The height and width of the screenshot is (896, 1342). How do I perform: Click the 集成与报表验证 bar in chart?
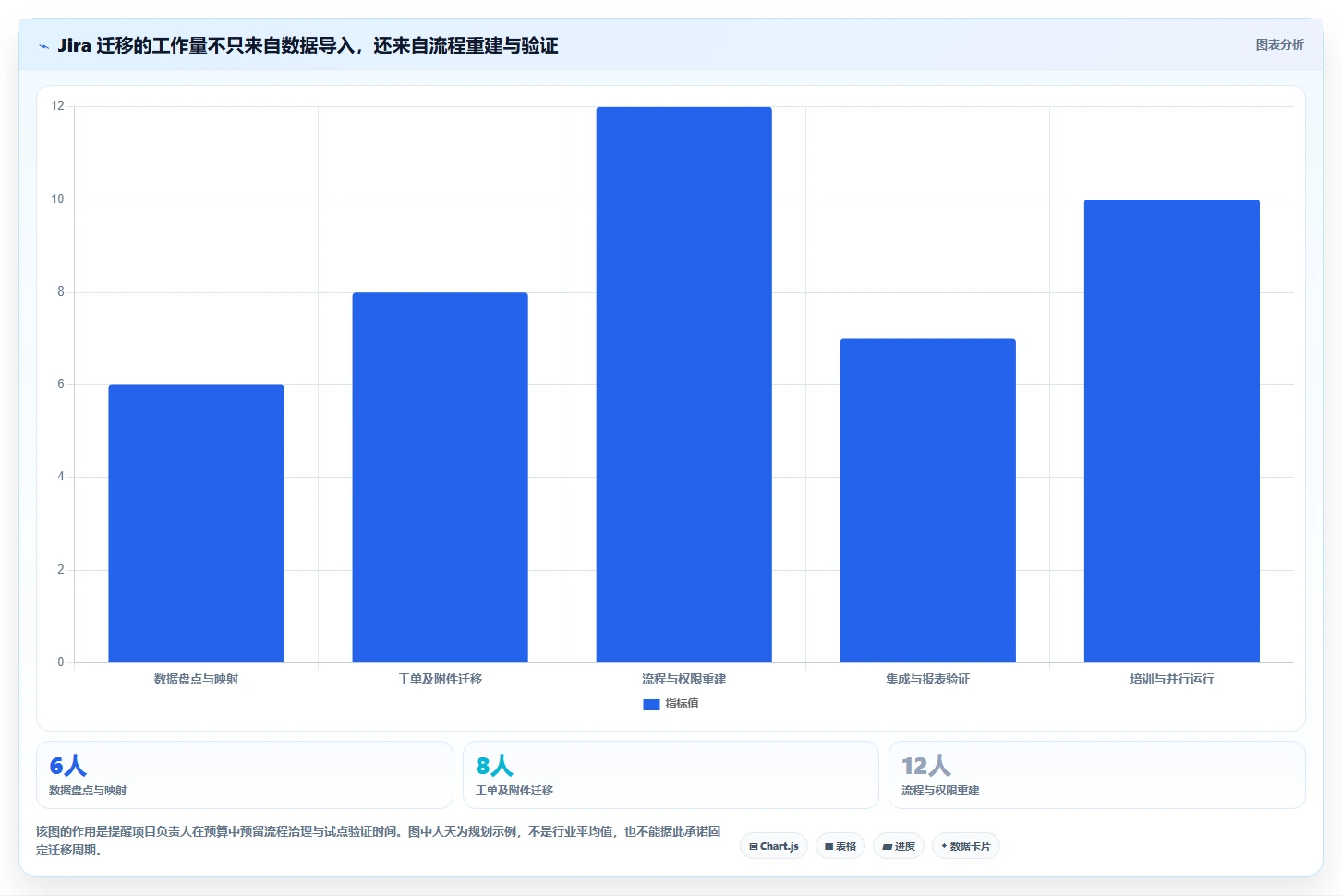tap(927, 500)
